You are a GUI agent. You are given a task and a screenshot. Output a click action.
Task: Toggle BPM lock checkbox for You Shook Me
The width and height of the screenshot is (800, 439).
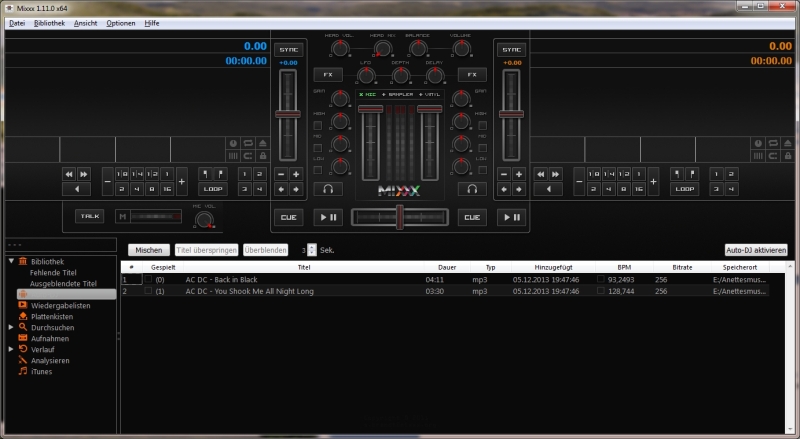point(601,292)
